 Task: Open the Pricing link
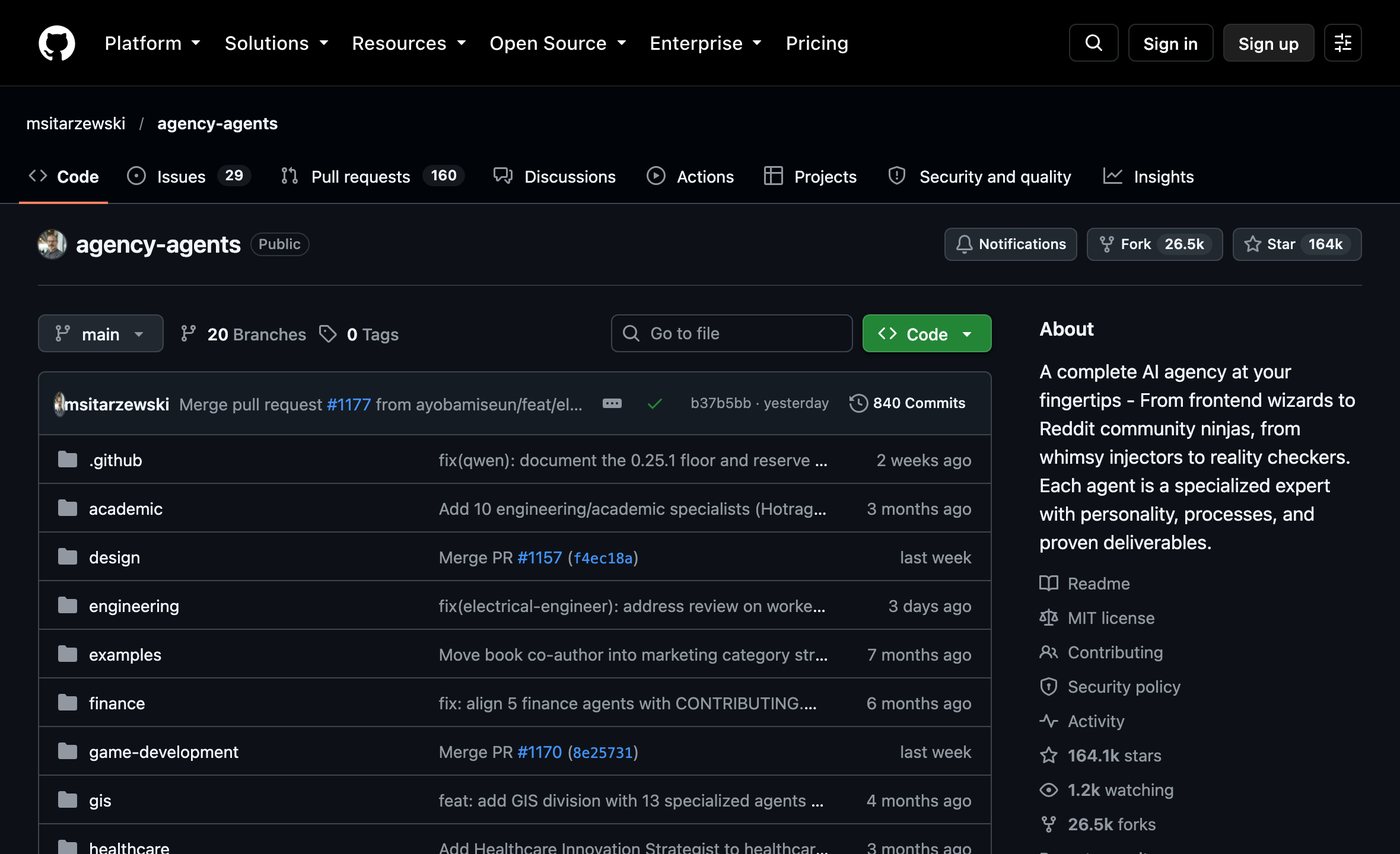pos(817,43)
